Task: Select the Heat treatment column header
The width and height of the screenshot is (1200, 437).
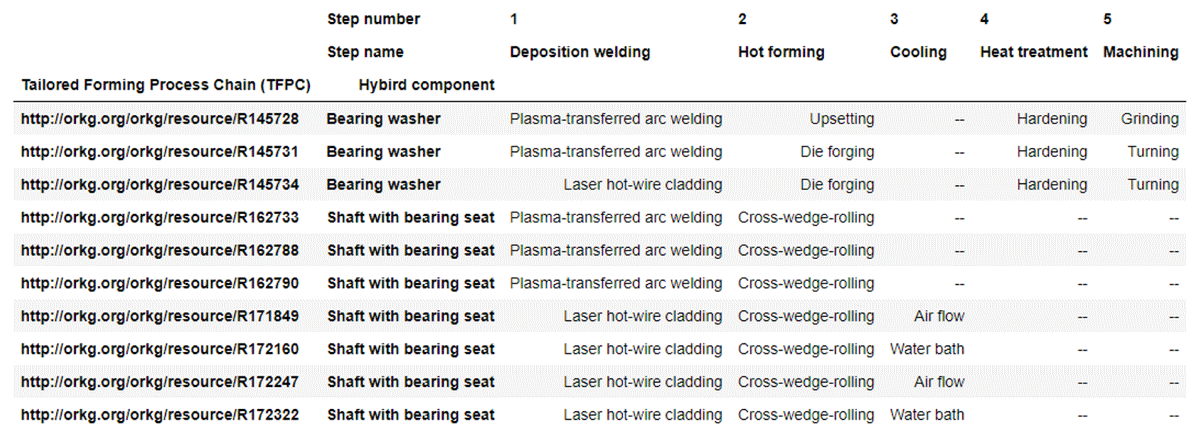Action: 1034,53
